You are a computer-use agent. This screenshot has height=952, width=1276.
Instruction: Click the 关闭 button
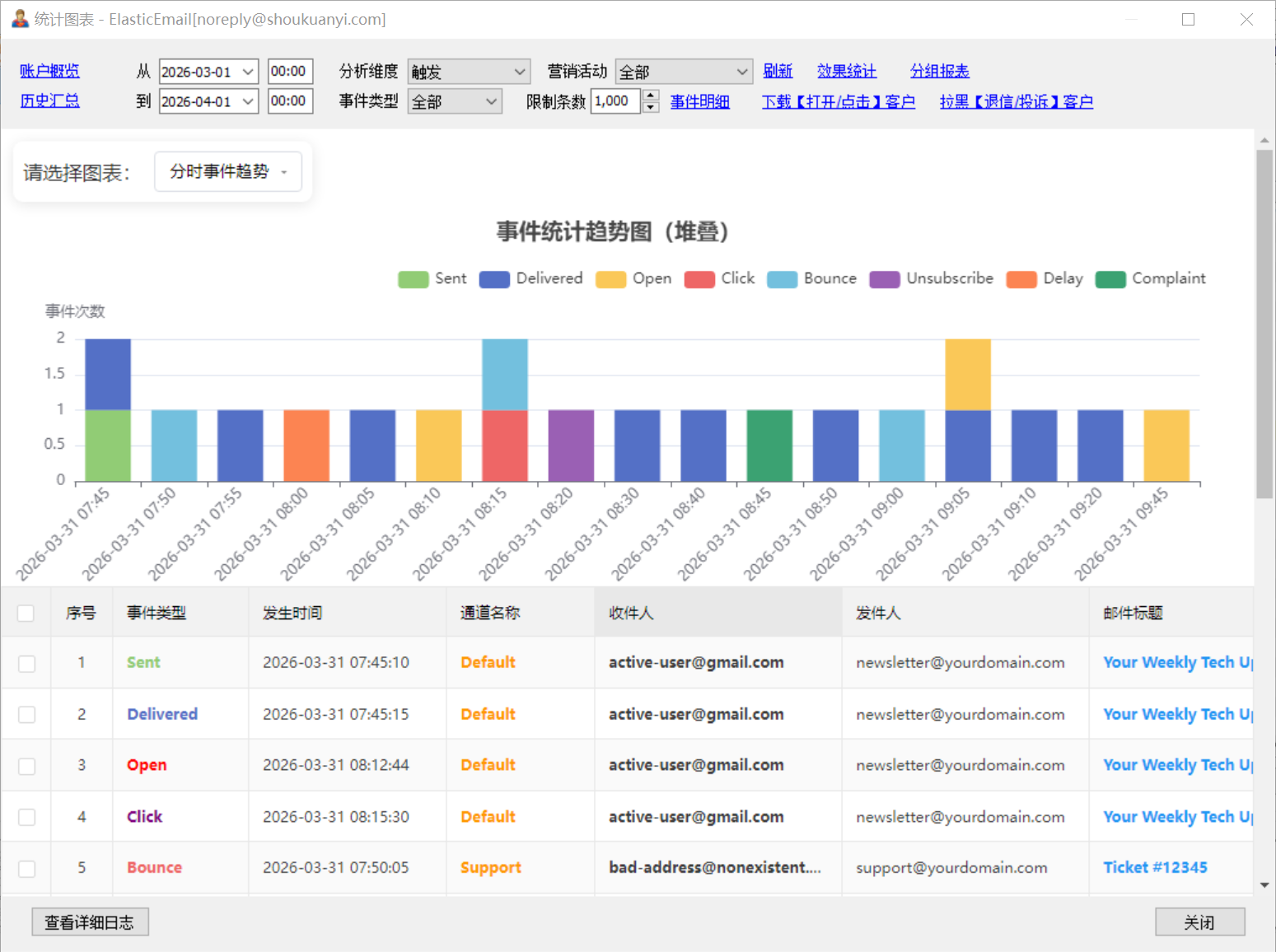coord(1199,922)
